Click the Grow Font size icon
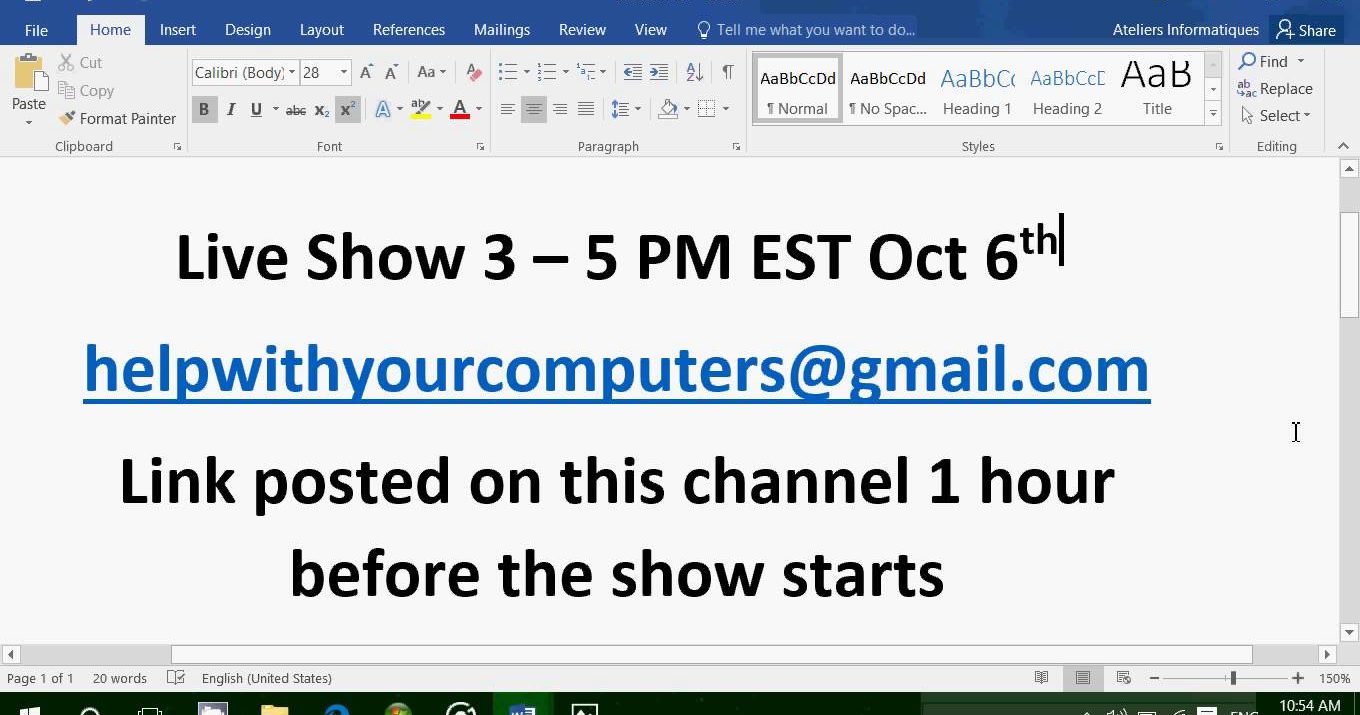The width and height of the screenshot is (1360, 715). [x=366, y=72]
